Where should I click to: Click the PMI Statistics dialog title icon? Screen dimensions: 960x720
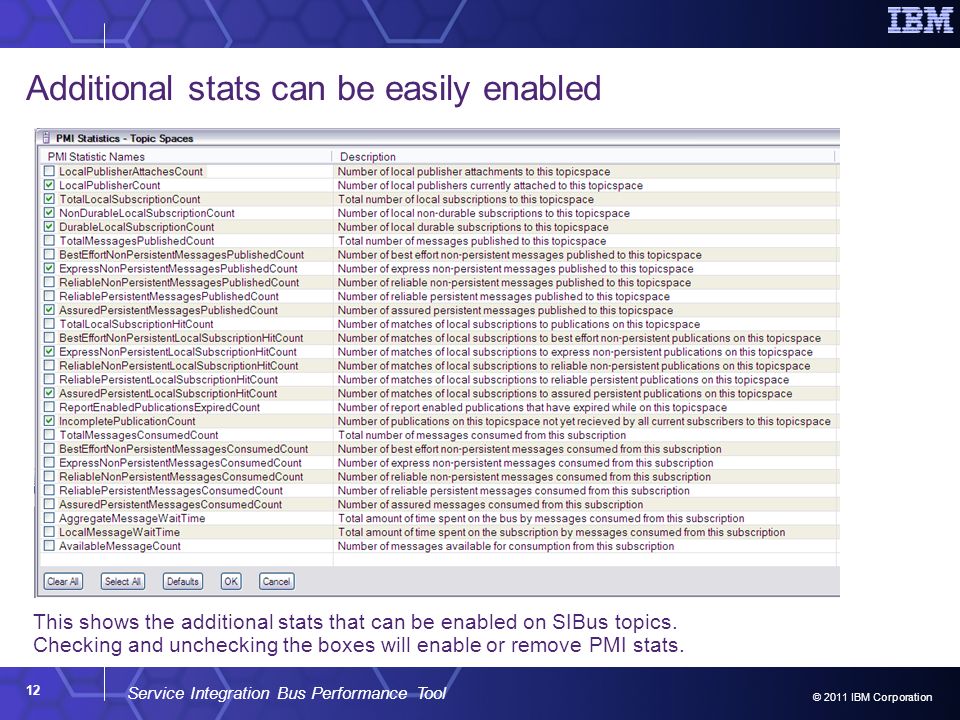[45, 138]
